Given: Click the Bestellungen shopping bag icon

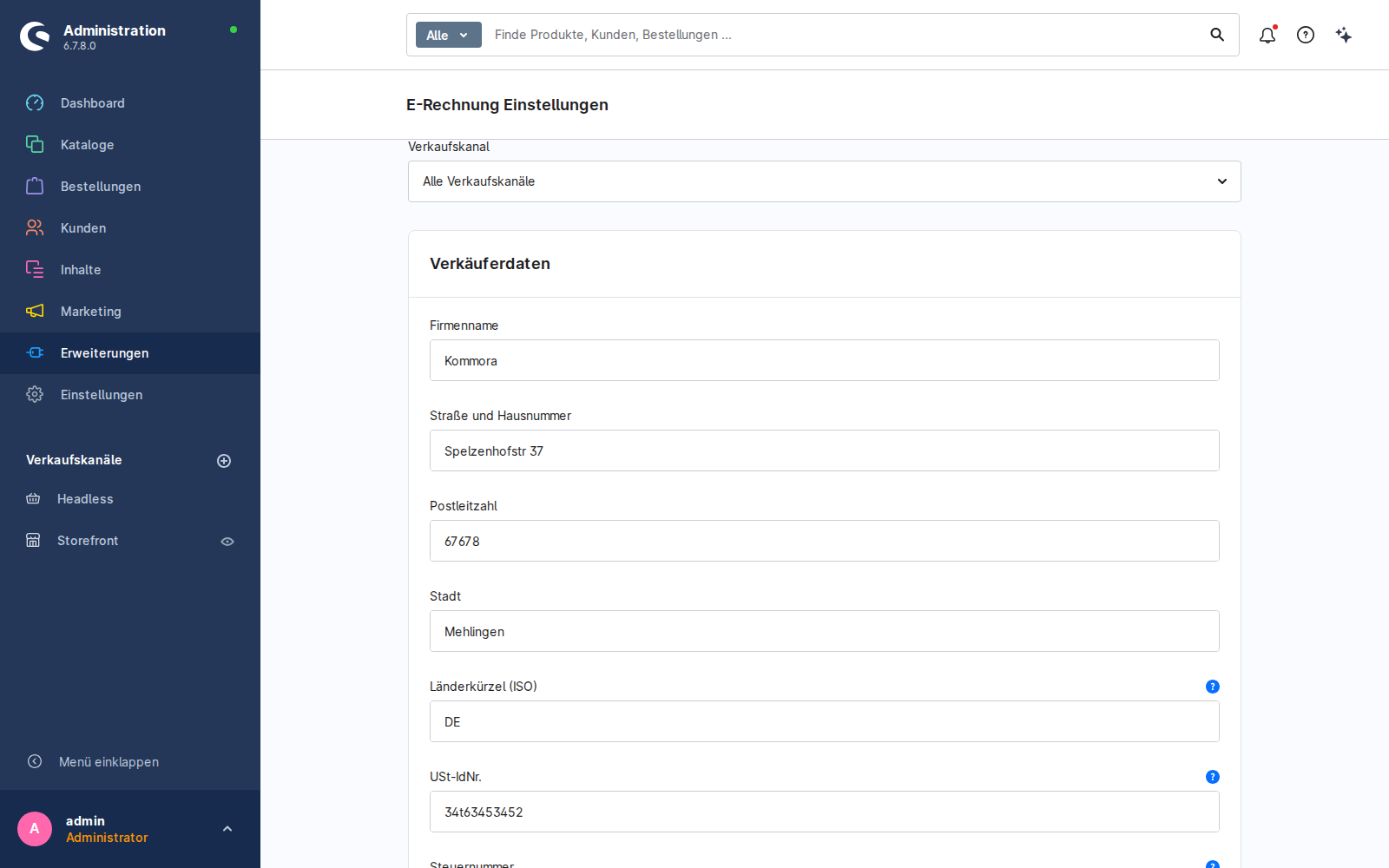Looking at the screenshot, I should (35, 187).
